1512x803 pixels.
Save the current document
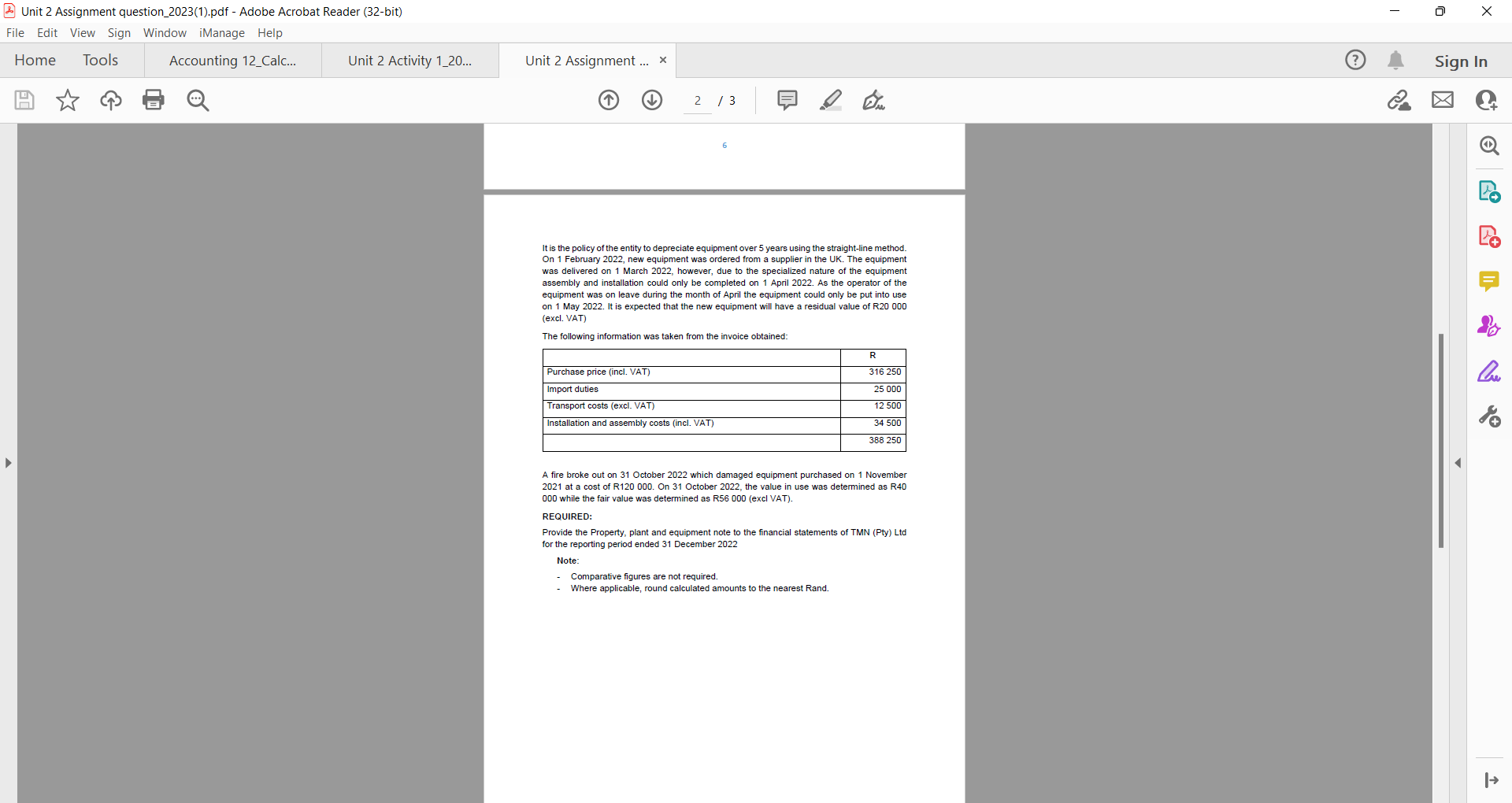[x=24, y=100]
